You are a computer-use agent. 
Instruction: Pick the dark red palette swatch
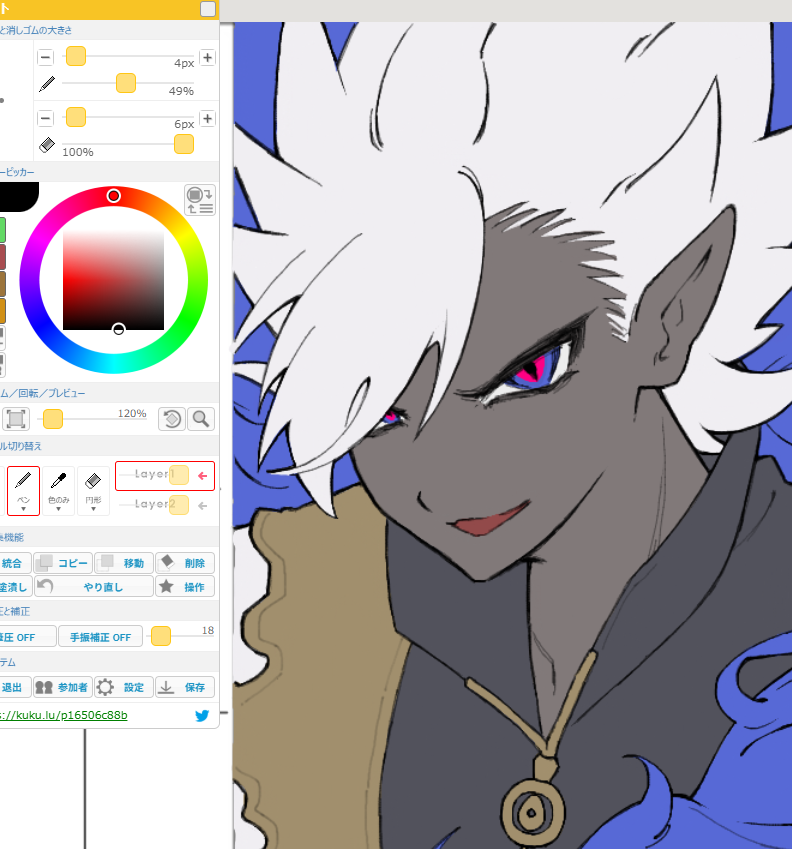(2, 257)
